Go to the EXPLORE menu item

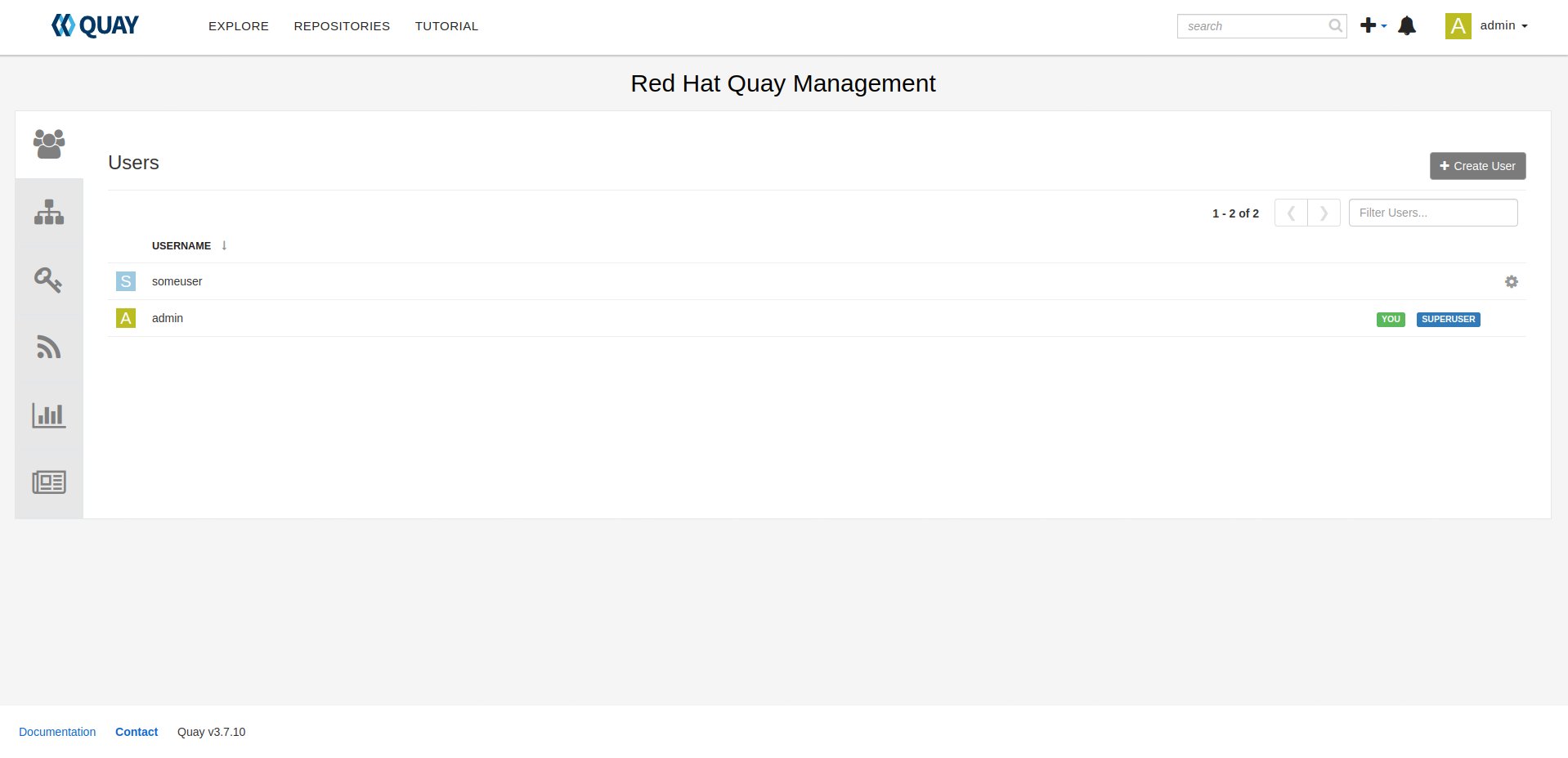point(239,26)
